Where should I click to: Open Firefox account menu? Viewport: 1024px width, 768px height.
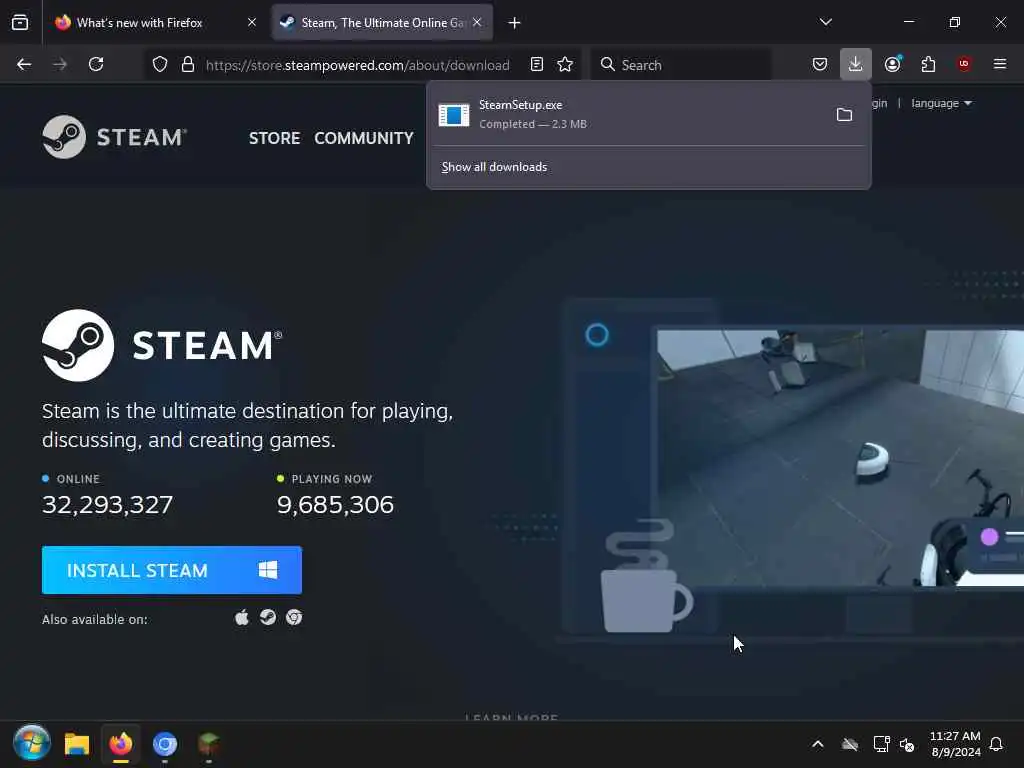[893, 64]
